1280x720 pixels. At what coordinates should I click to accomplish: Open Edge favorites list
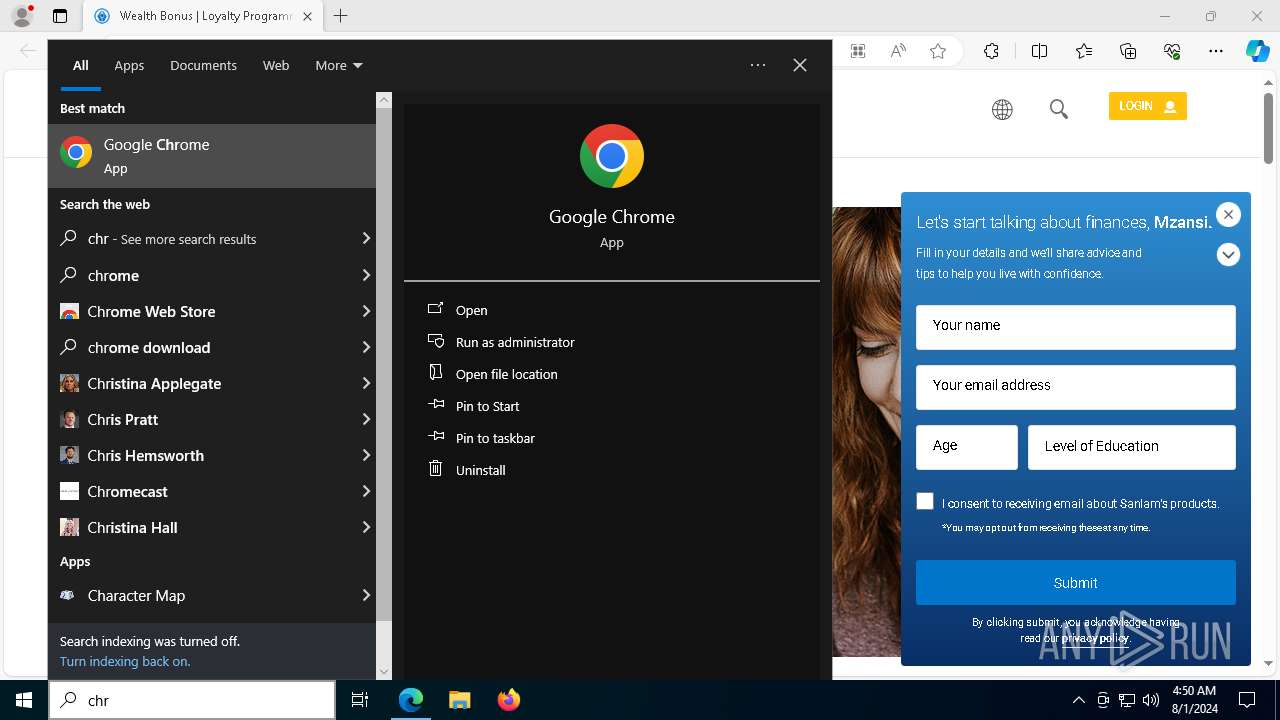coord(1084,52)
